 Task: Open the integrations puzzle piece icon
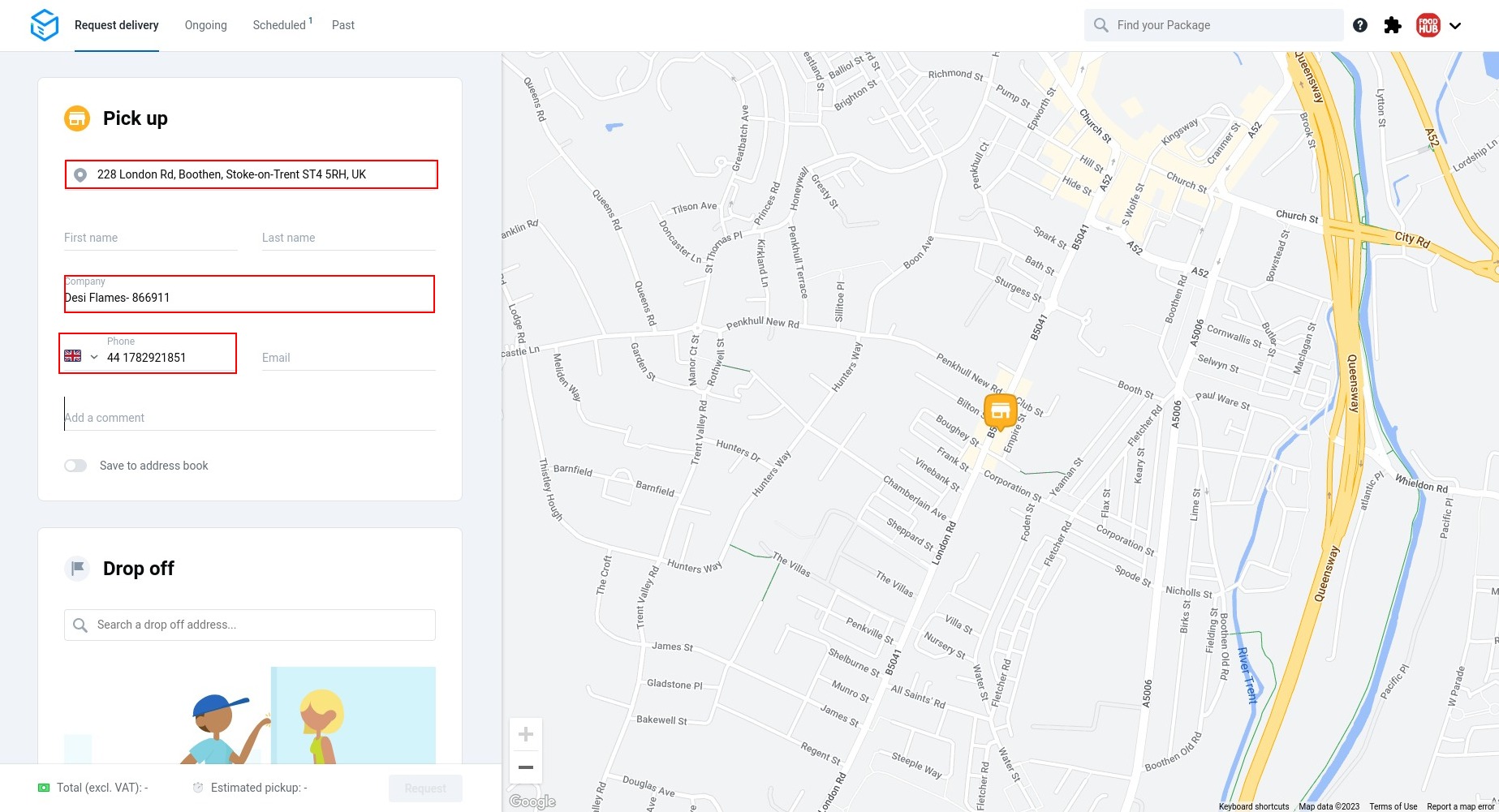pyautogui.click(x=1393, y=25)
